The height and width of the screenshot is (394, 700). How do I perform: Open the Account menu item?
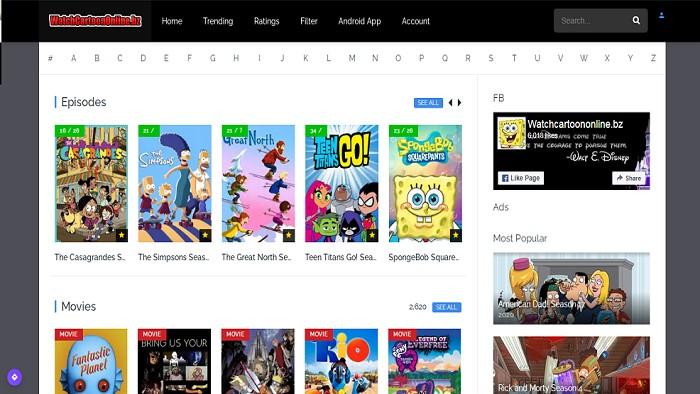[416, 21]
